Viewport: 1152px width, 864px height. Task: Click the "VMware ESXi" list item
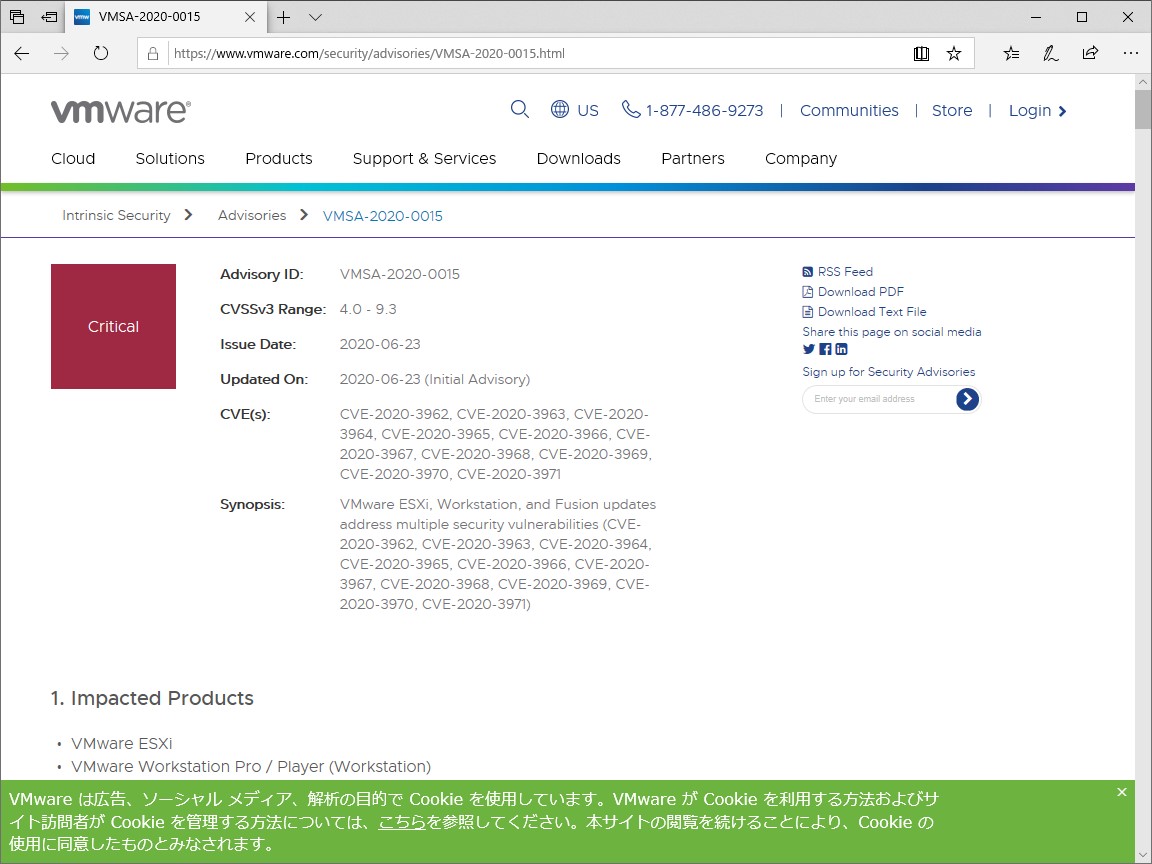click(x=122, y=744)
